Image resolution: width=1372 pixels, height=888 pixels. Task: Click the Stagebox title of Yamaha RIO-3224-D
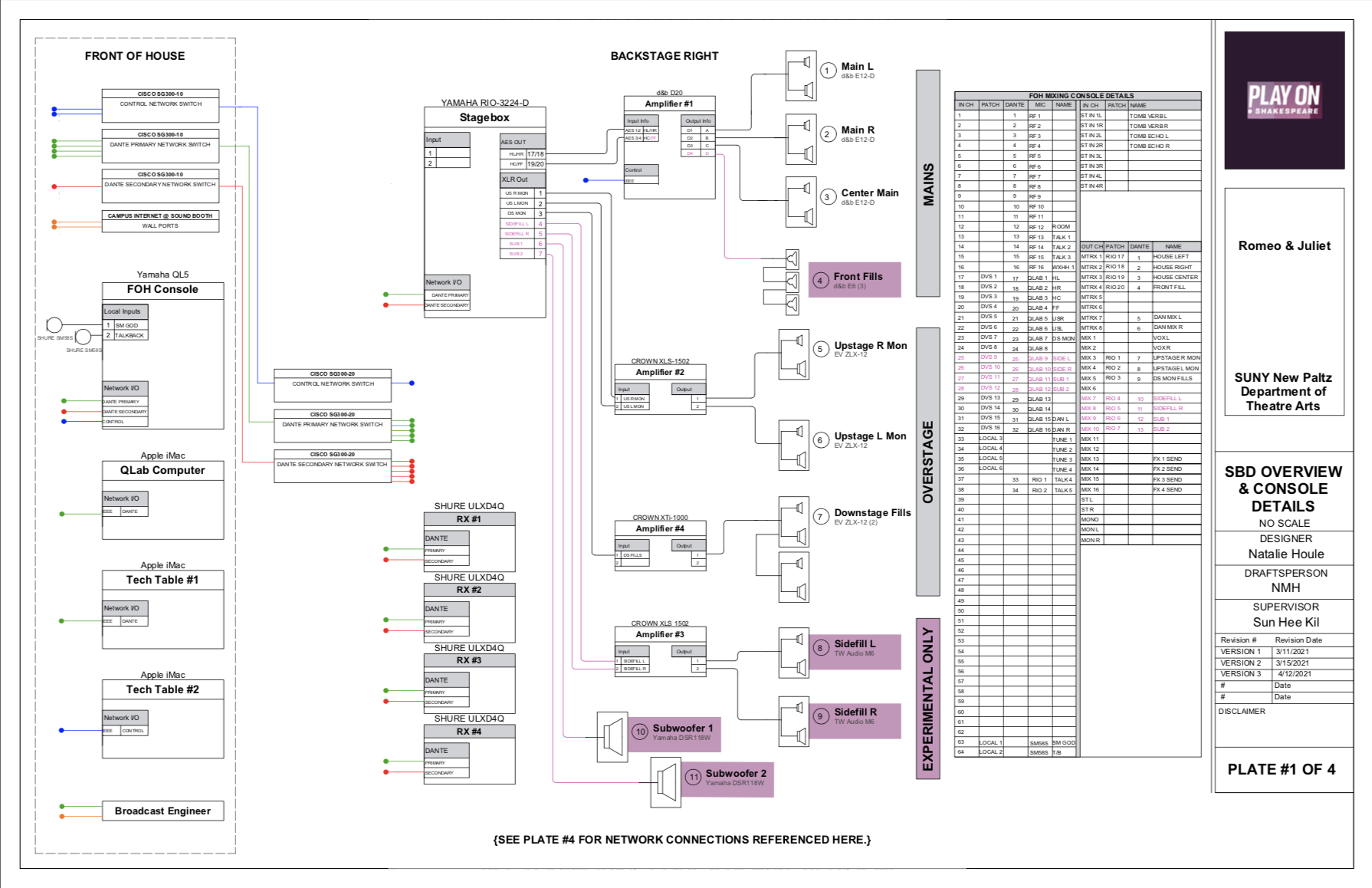[x=484, y=117]
